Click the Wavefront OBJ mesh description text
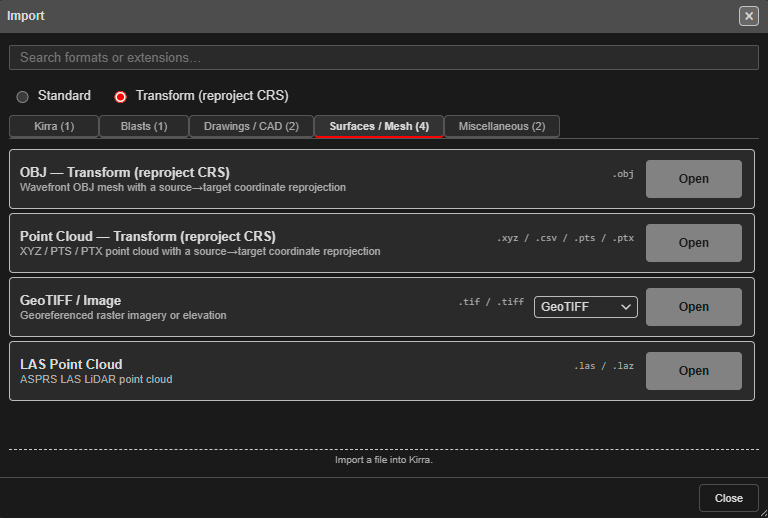The image size is (768, 518). 183,188
